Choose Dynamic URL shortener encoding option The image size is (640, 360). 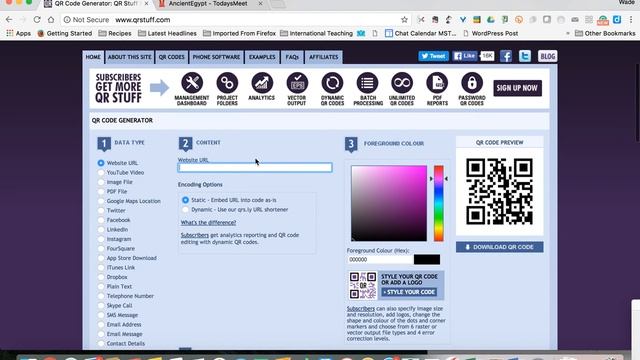(185, 209)
